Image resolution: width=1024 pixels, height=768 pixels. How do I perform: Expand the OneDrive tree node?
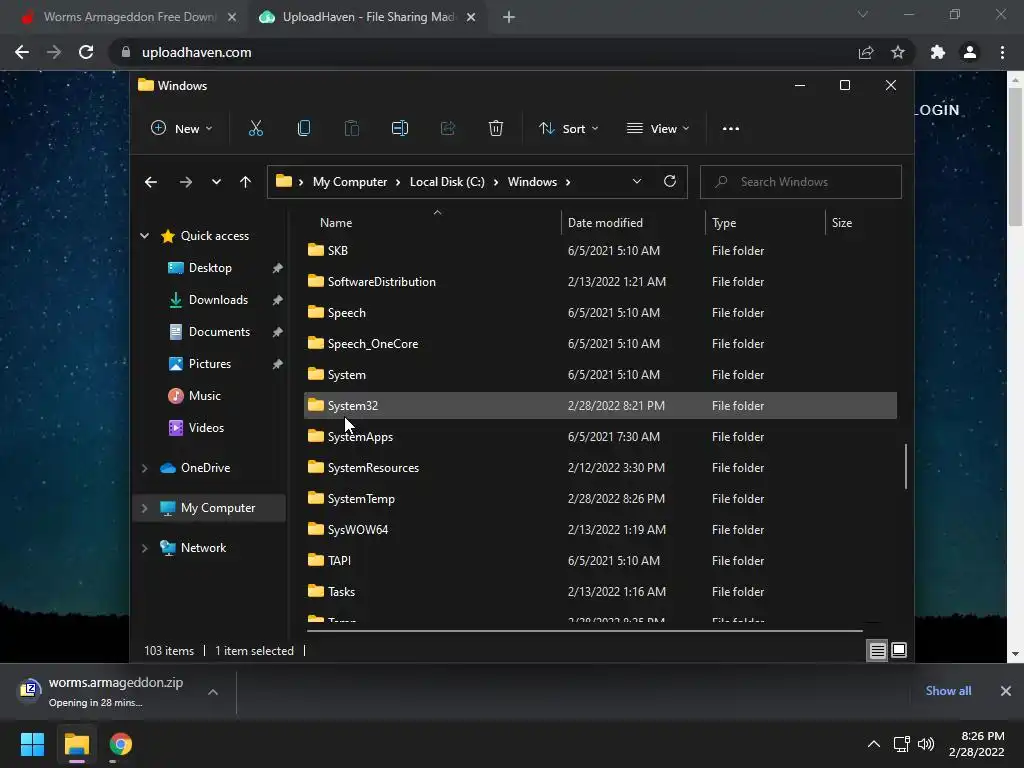[x=144, y=468]
